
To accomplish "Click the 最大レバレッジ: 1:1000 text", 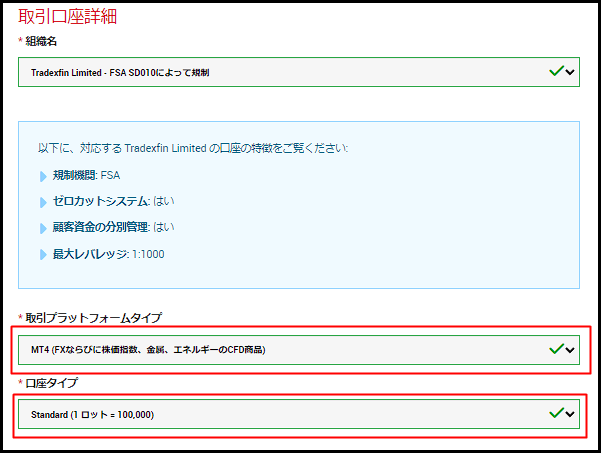I will click(108, 254).
